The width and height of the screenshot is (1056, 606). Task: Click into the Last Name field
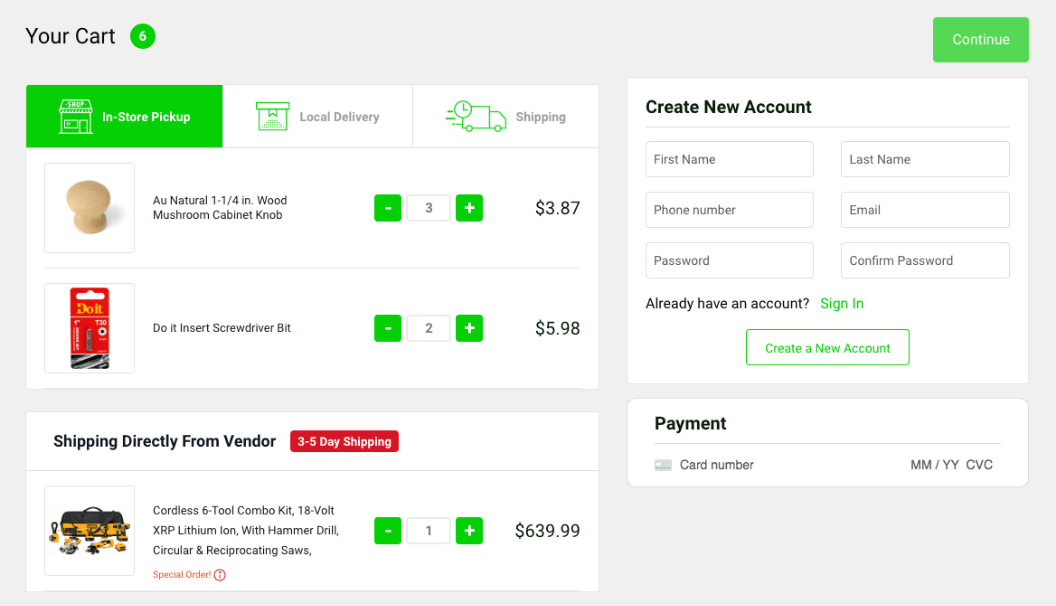pyautogui.click(x=925, y=159)
